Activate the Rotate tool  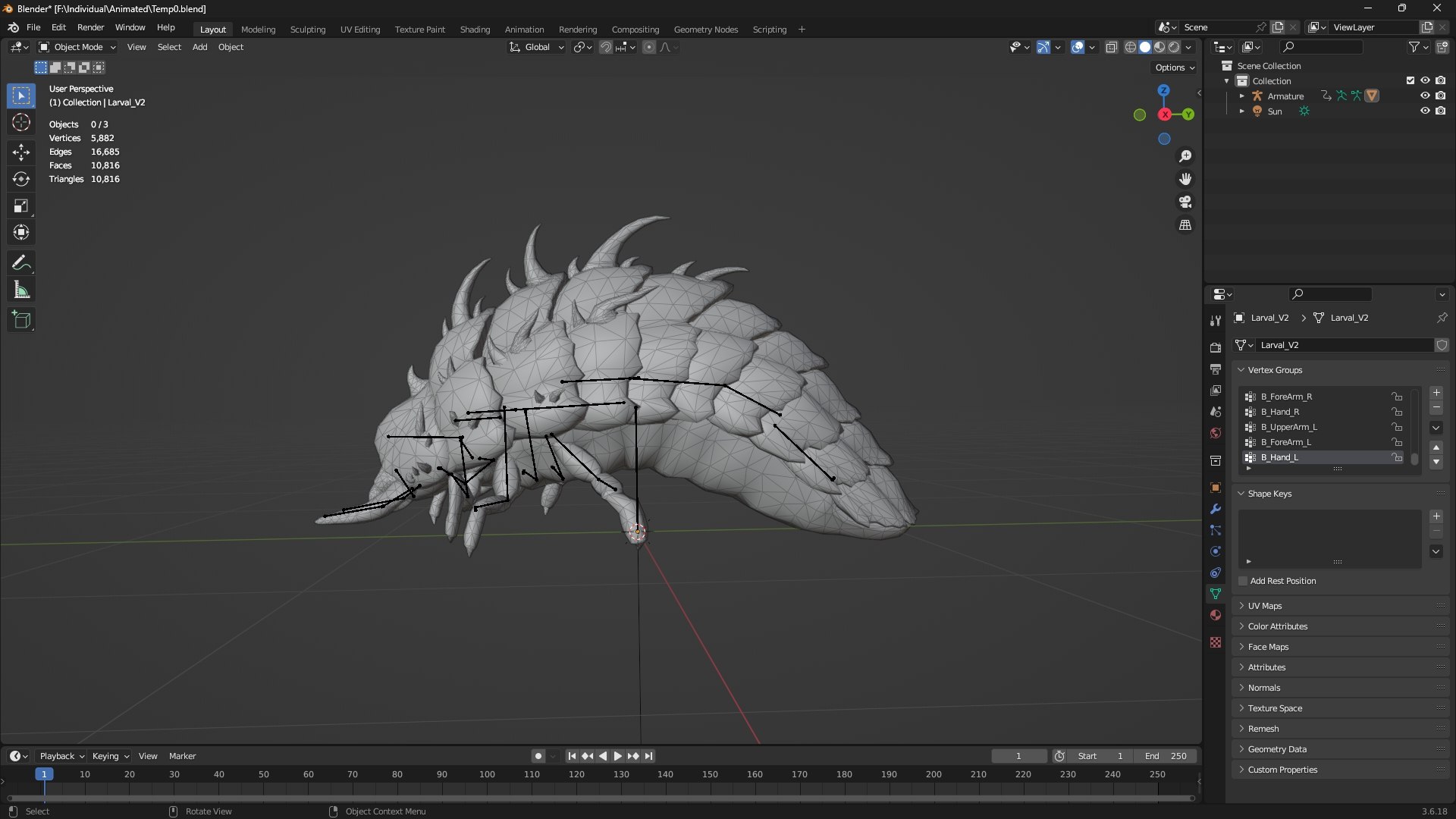click(21, 179)
